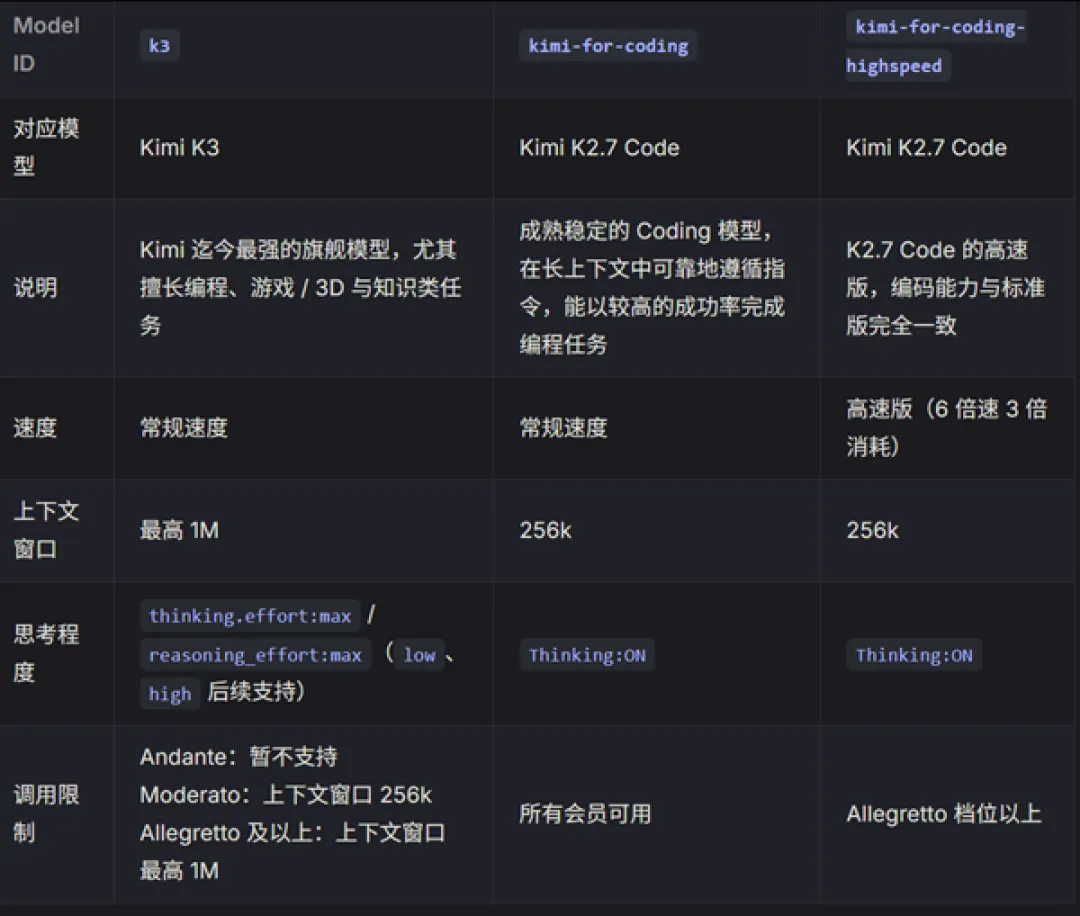The width and height of the screenshot is (1080, 916).
Task: Click the description K2.7 Code 的高速版
Action: (945, 287)
